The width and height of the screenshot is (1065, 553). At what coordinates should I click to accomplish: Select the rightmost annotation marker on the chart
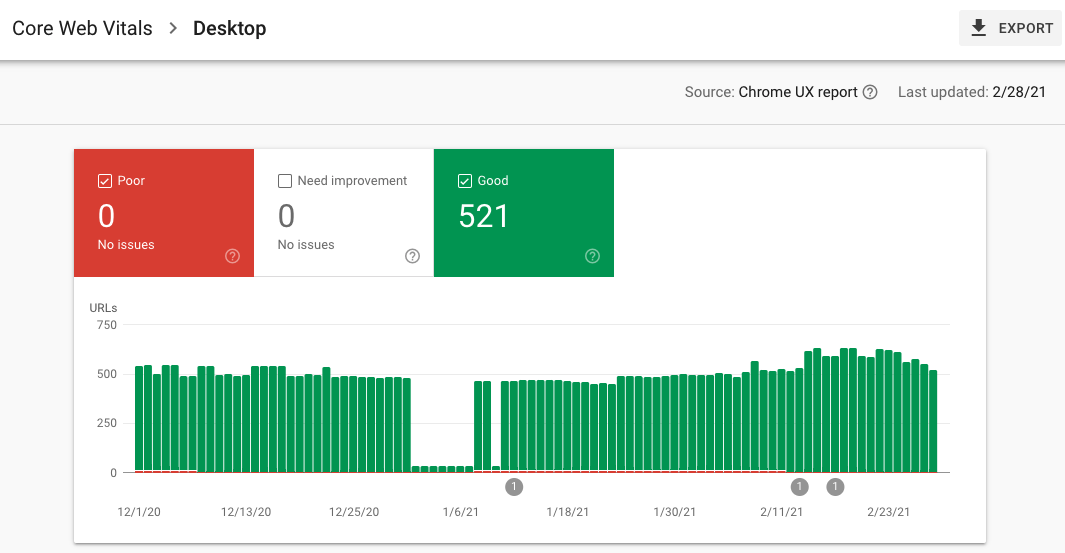(x=836, y=487)
